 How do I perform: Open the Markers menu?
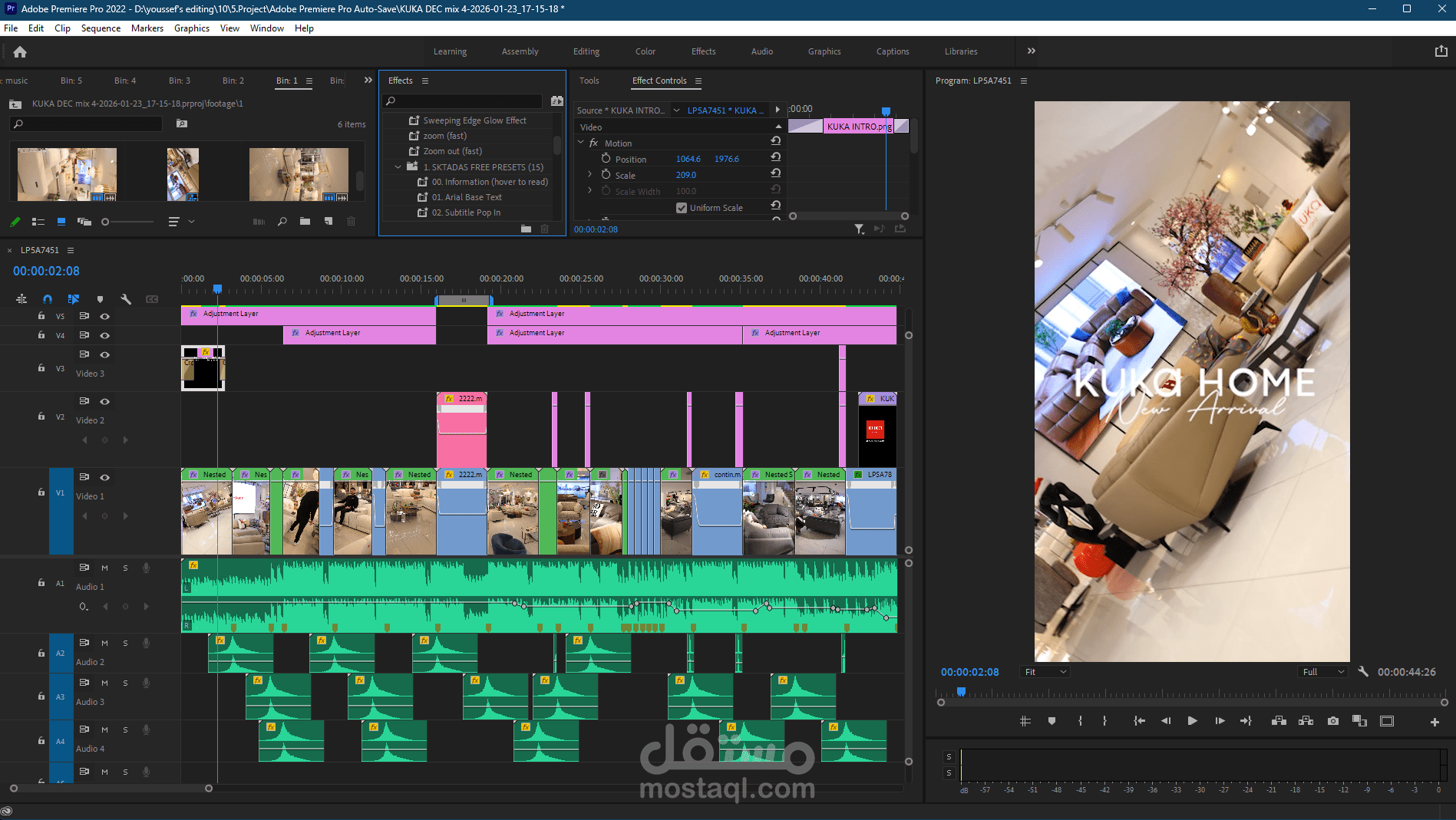(147, 28)
